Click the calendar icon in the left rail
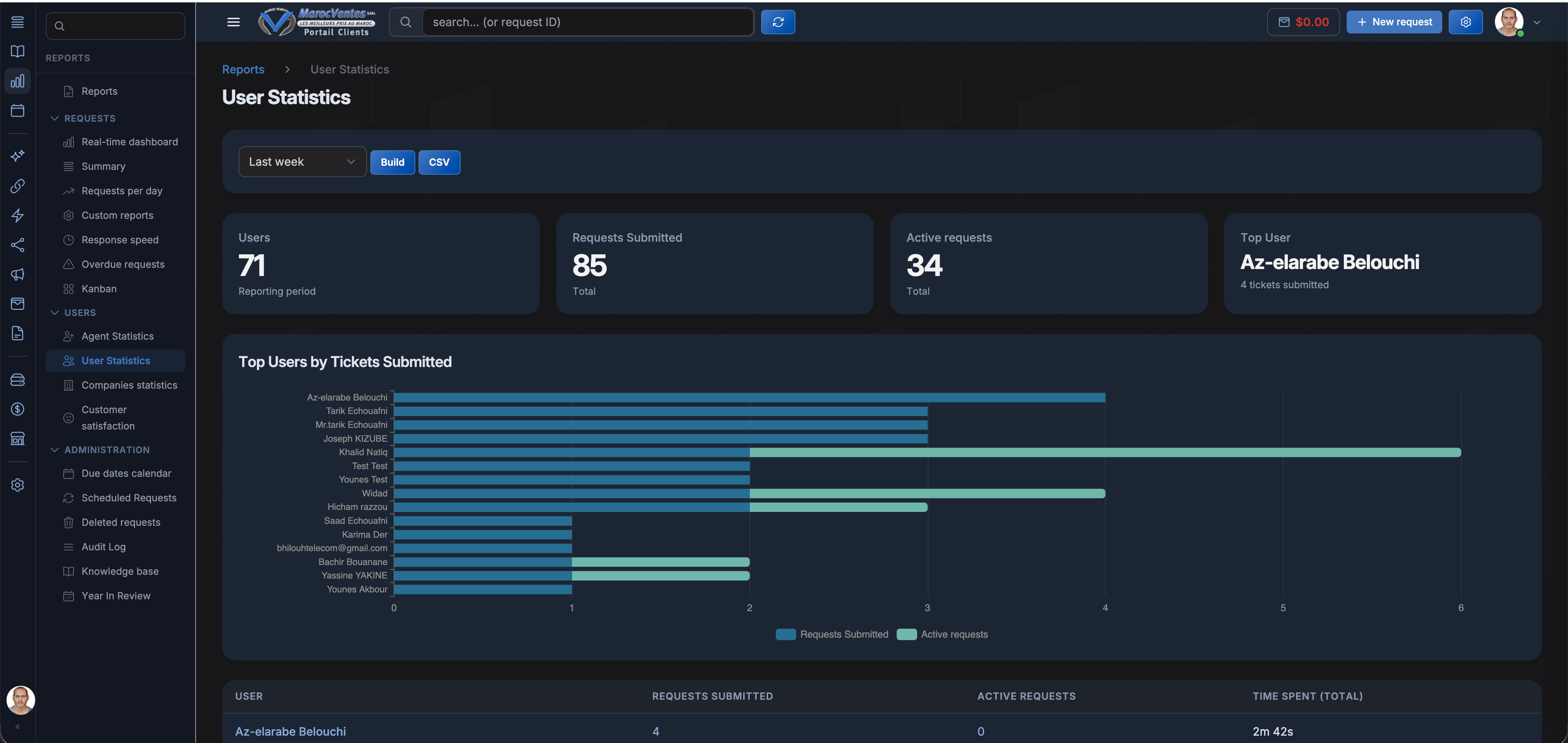Viewport: 1568px width, 743px height. pyautogui.click(x=17, y=110)
